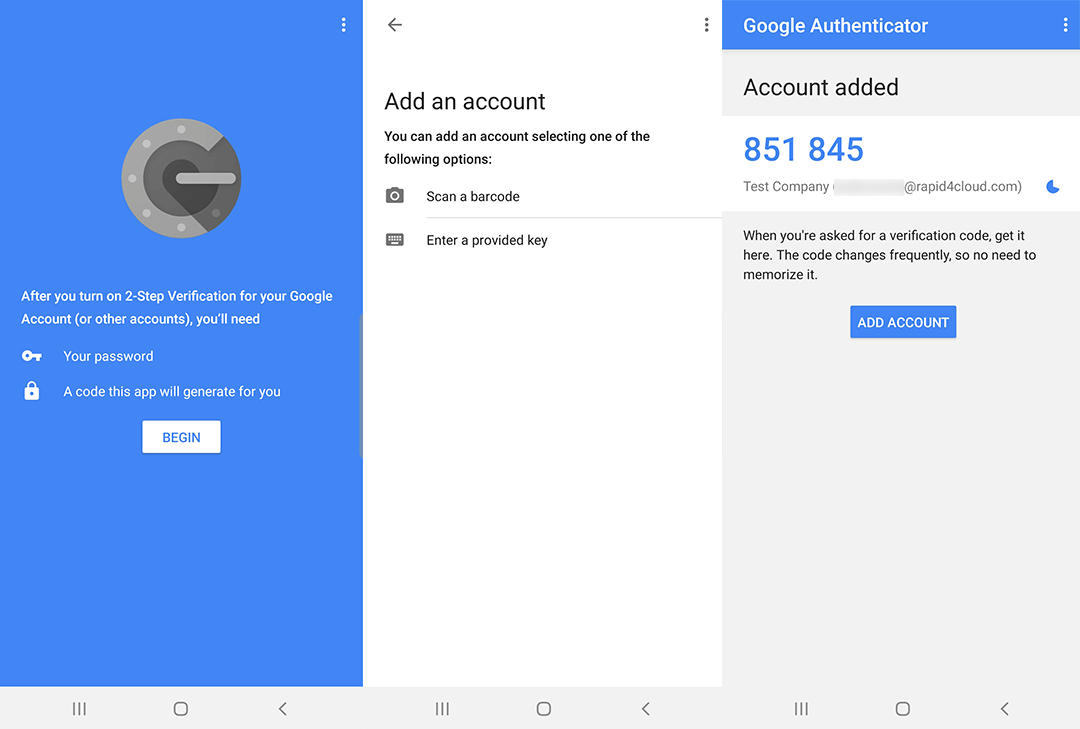Tap the code countdown timer pie icon
The image size is (1080, 729).
[x=1052, y=187]
